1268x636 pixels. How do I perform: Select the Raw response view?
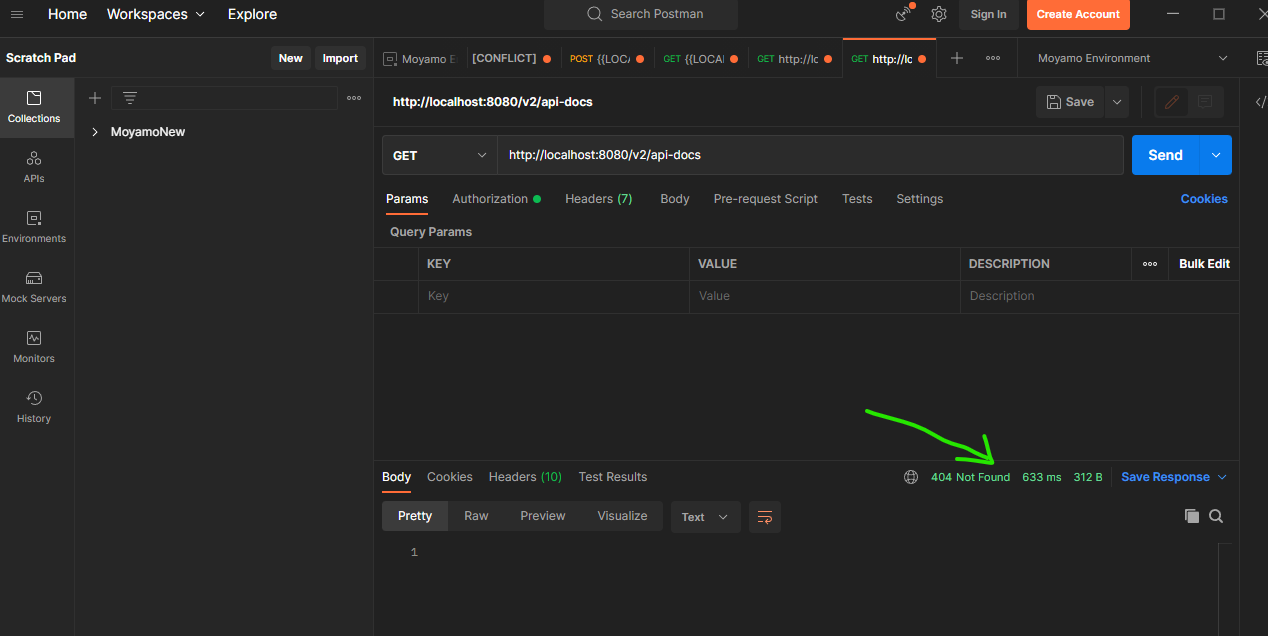pos(476,516)
